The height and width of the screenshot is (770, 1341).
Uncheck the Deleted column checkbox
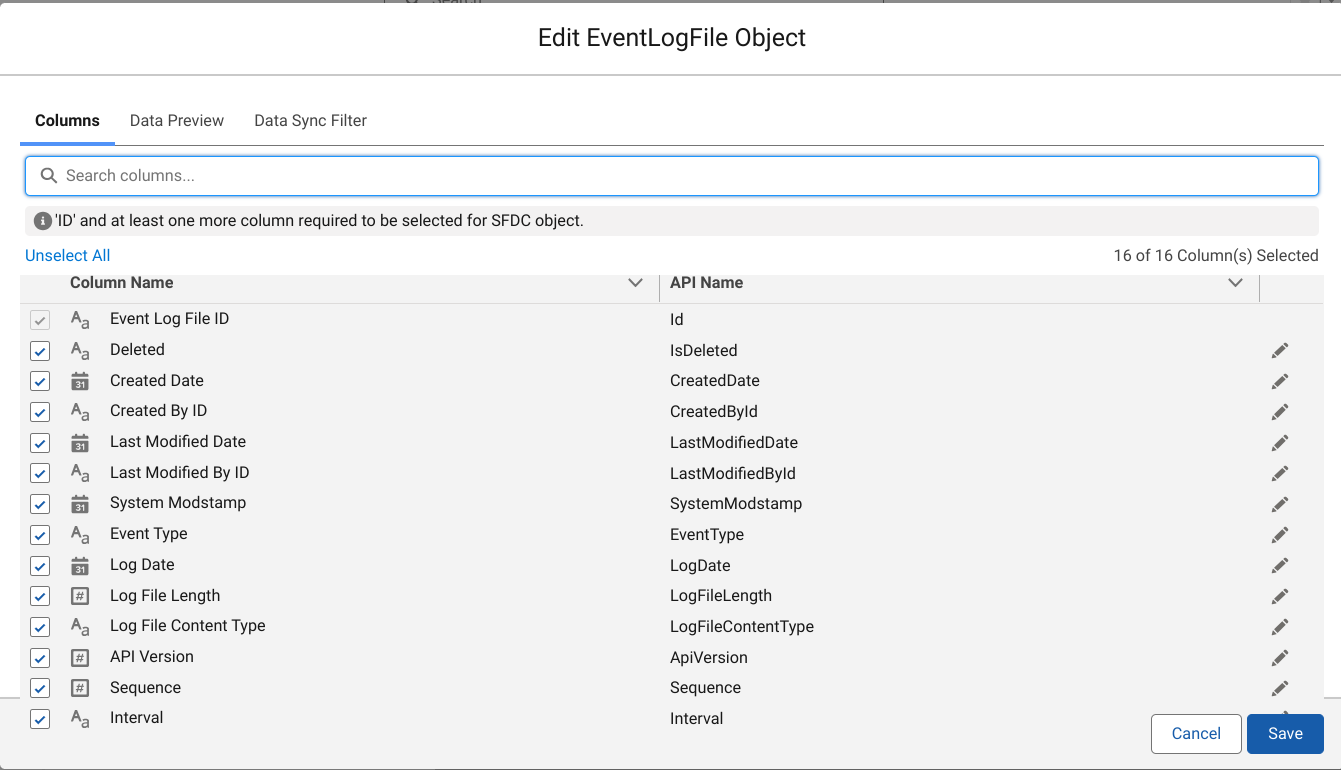pyautogui.click(x=40, y=351)
